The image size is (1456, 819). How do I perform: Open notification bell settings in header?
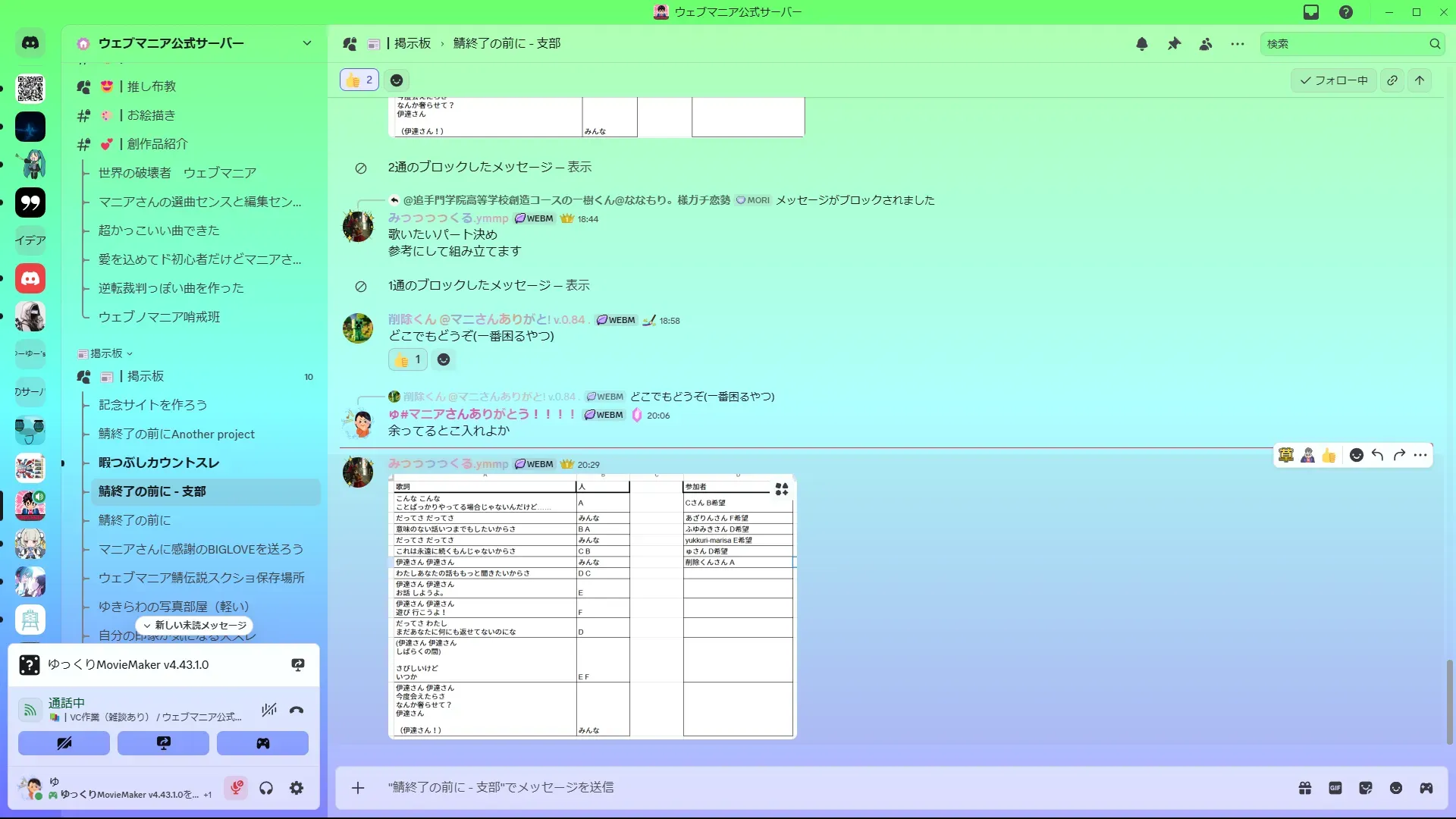(1141, 44)
